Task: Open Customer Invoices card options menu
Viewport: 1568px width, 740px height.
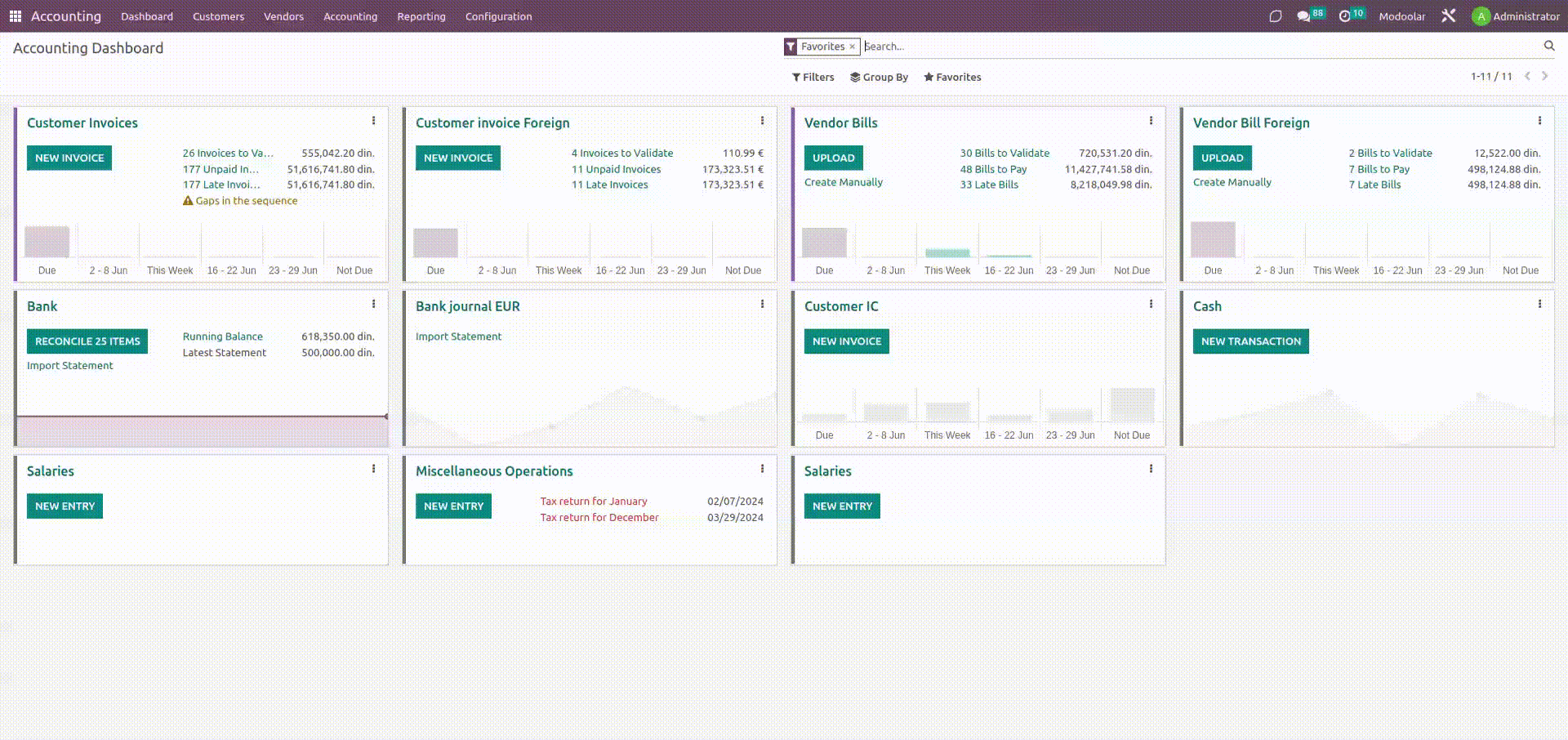Action: (x=374, y=121)
